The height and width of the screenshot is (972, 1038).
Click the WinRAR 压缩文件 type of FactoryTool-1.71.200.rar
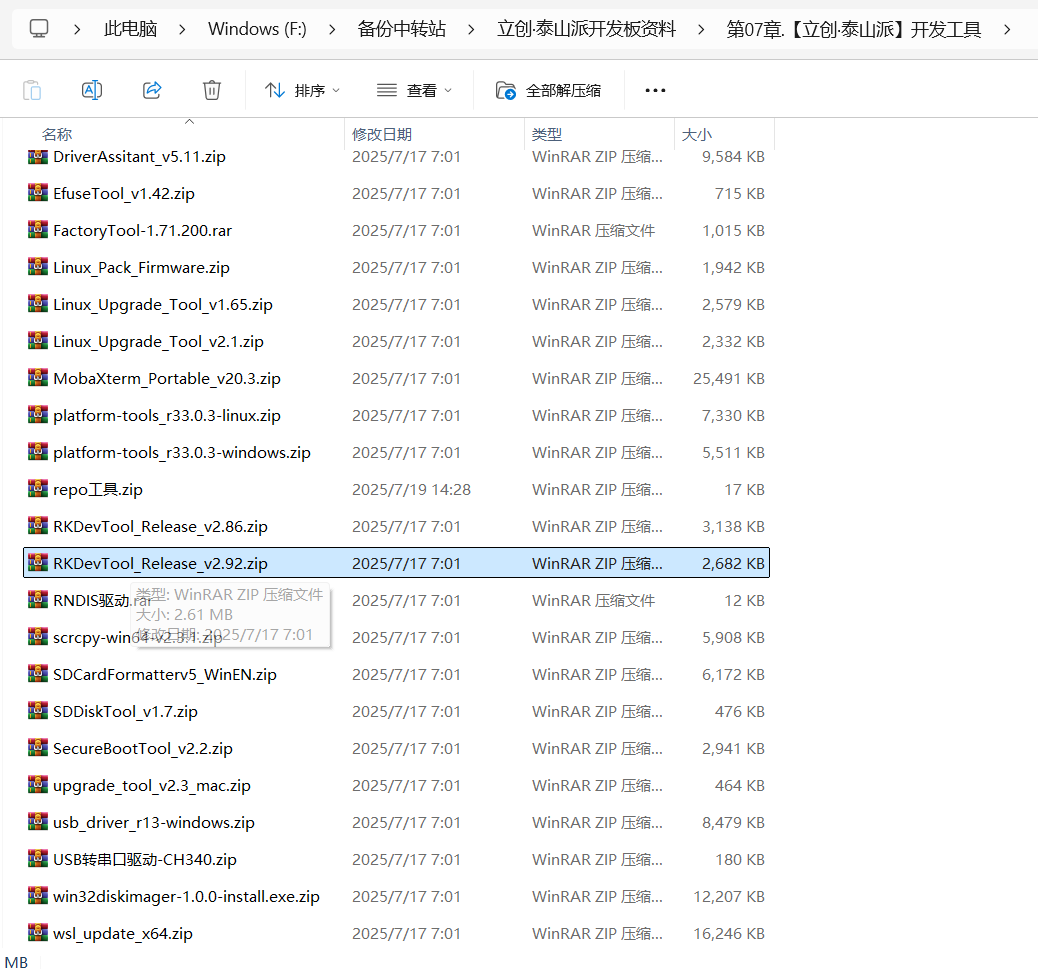pos(593,230)
